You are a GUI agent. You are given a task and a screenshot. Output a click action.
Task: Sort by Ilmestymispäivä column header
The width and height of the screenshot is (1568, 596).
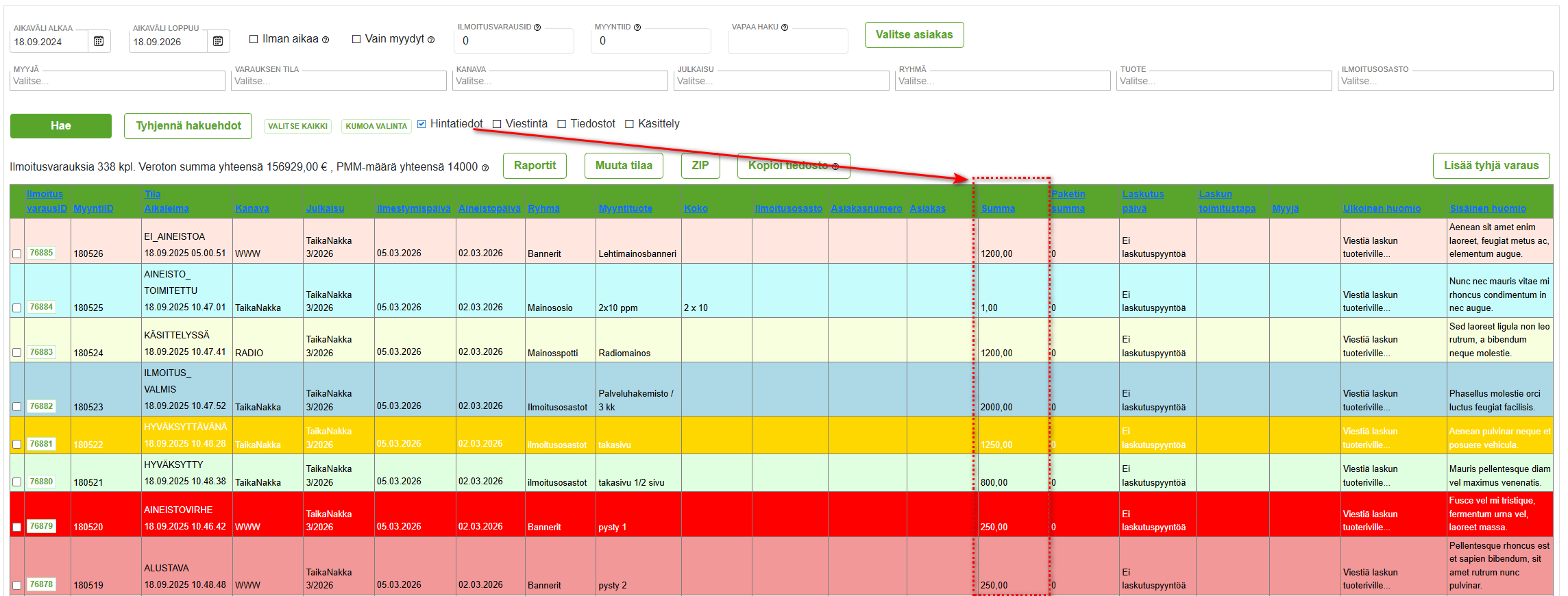pos(413,208)
